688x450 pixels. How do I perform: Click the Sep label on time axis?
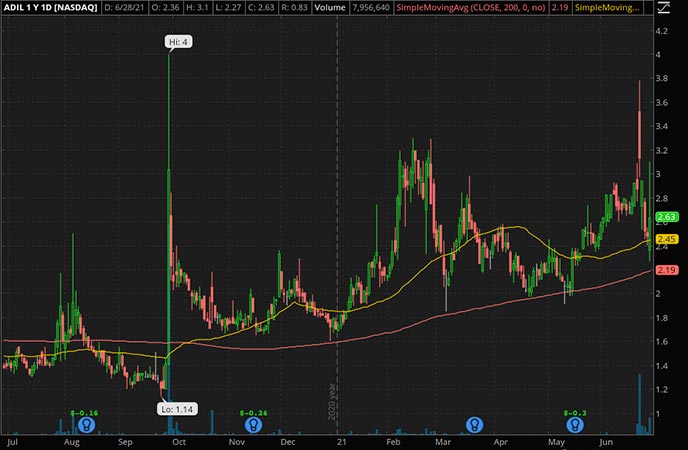(125, 442)
